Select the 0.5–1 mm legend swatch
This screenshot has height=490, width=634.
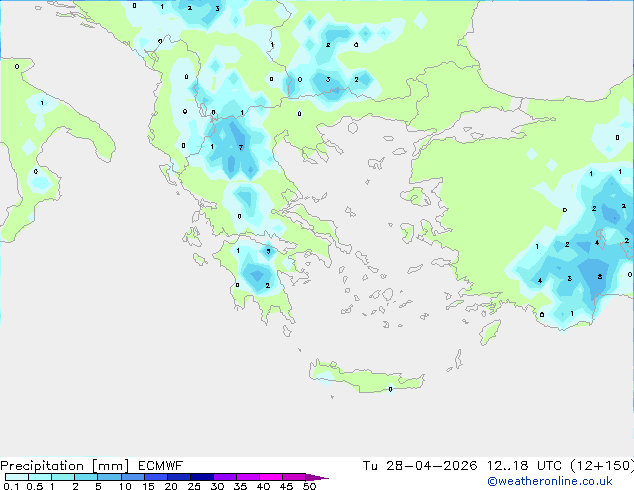click(x=40, y=477)
